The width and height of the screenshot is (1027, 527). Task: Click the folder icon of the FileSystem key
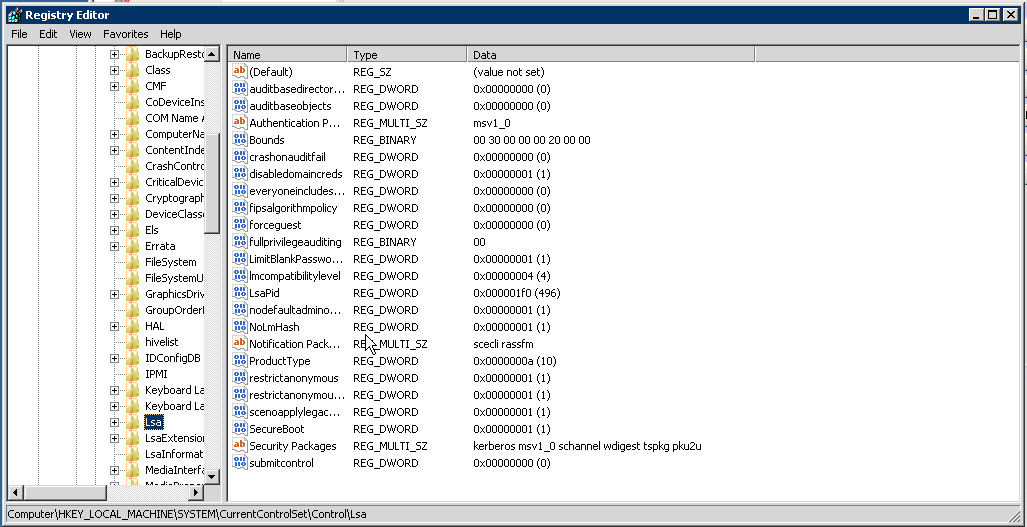point(133,262)
